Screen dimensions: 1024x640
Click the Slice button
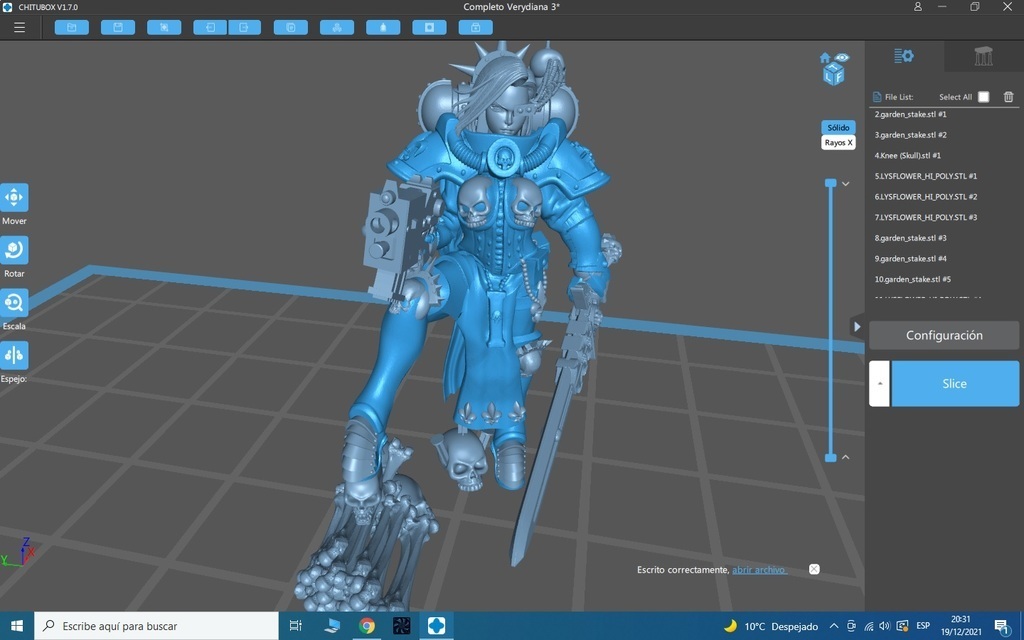[x=955, y=383]
